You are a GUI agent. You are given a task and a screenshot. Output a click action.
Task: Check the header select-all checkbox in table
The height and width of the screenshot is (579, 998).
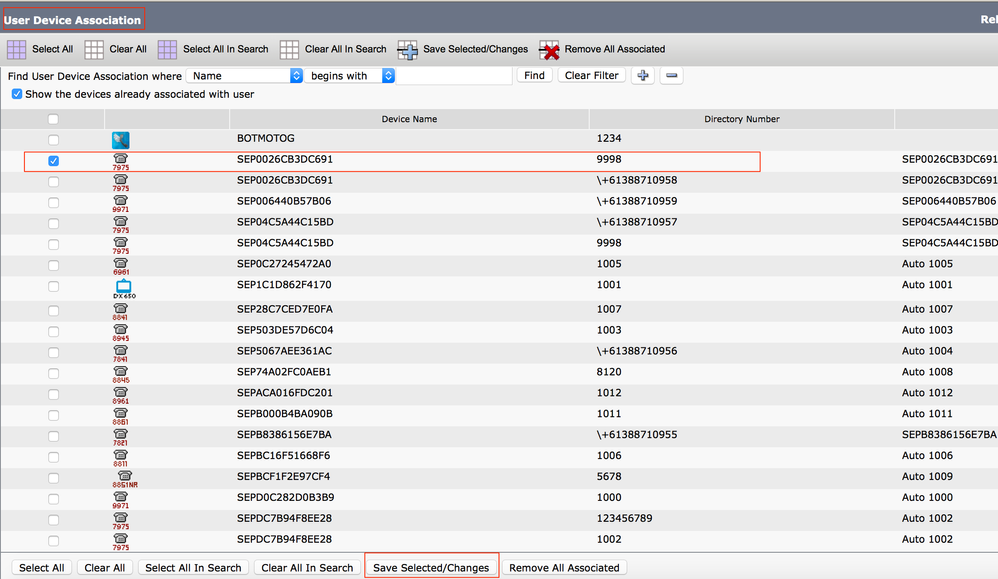pyautogui.click(x=53, y=119)
